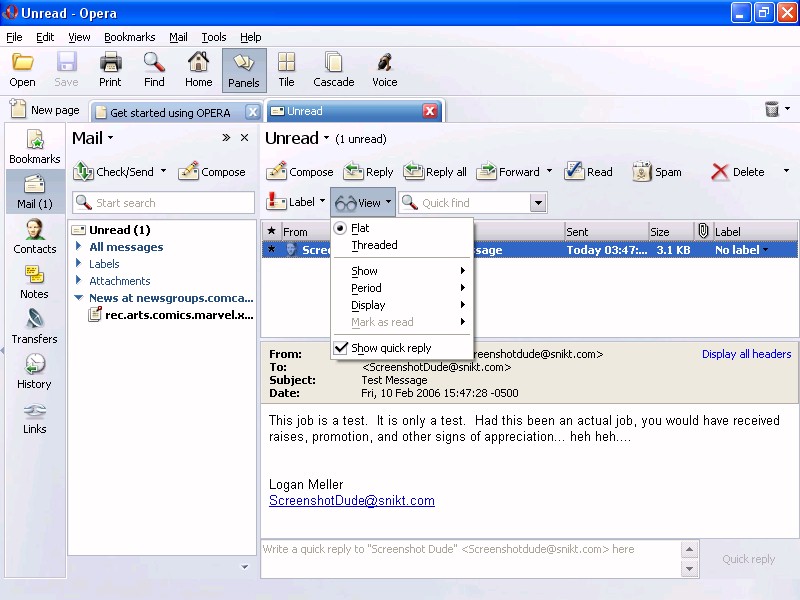Click the Print toolbar icon
This screenshot has width=800, height=600.
tap(110, 70)
